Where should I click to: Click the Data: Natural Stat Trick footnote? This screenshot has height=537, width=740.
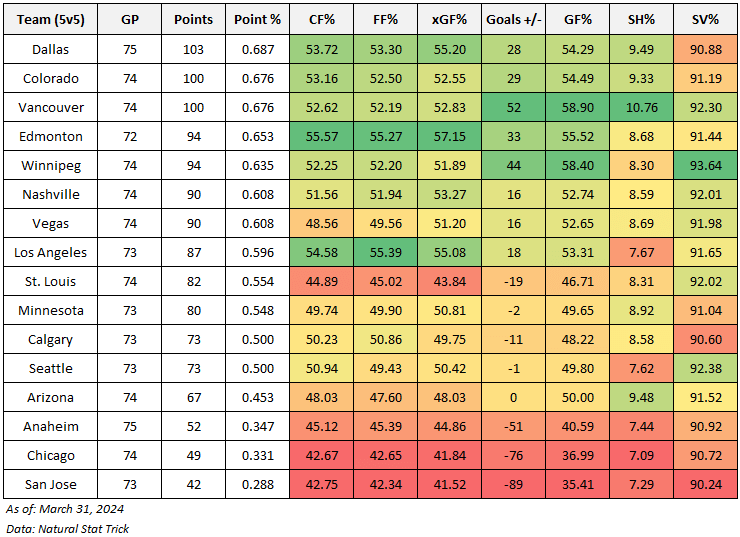click(68, 527)
